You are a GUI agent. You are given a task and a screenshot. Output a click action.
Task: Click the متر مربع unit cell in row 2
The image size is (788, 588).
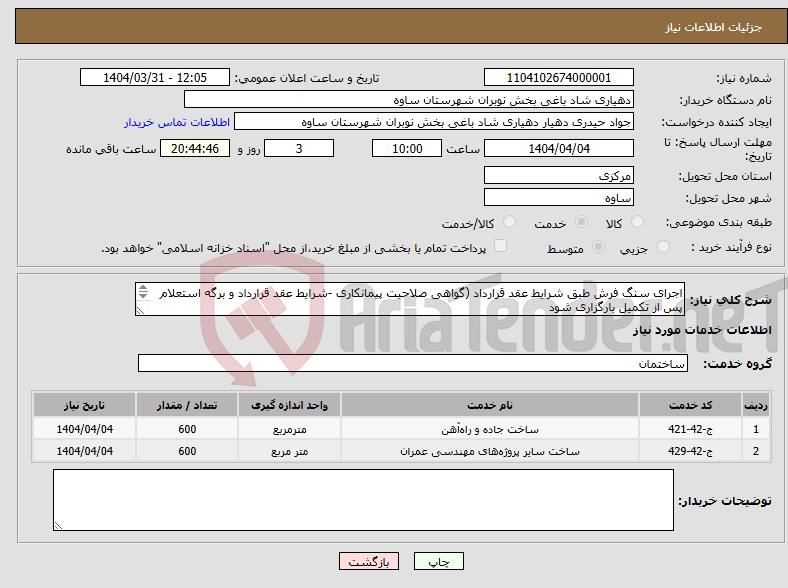(x=289, y=451)
